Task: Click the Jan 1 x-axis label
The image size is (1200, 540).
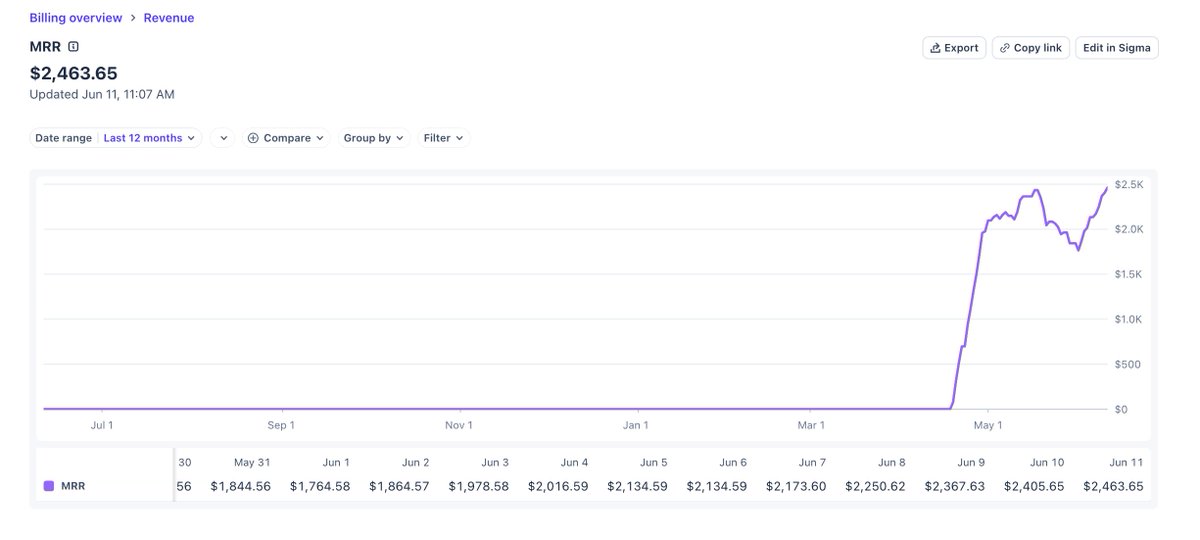Action: [x=636, y=425]
